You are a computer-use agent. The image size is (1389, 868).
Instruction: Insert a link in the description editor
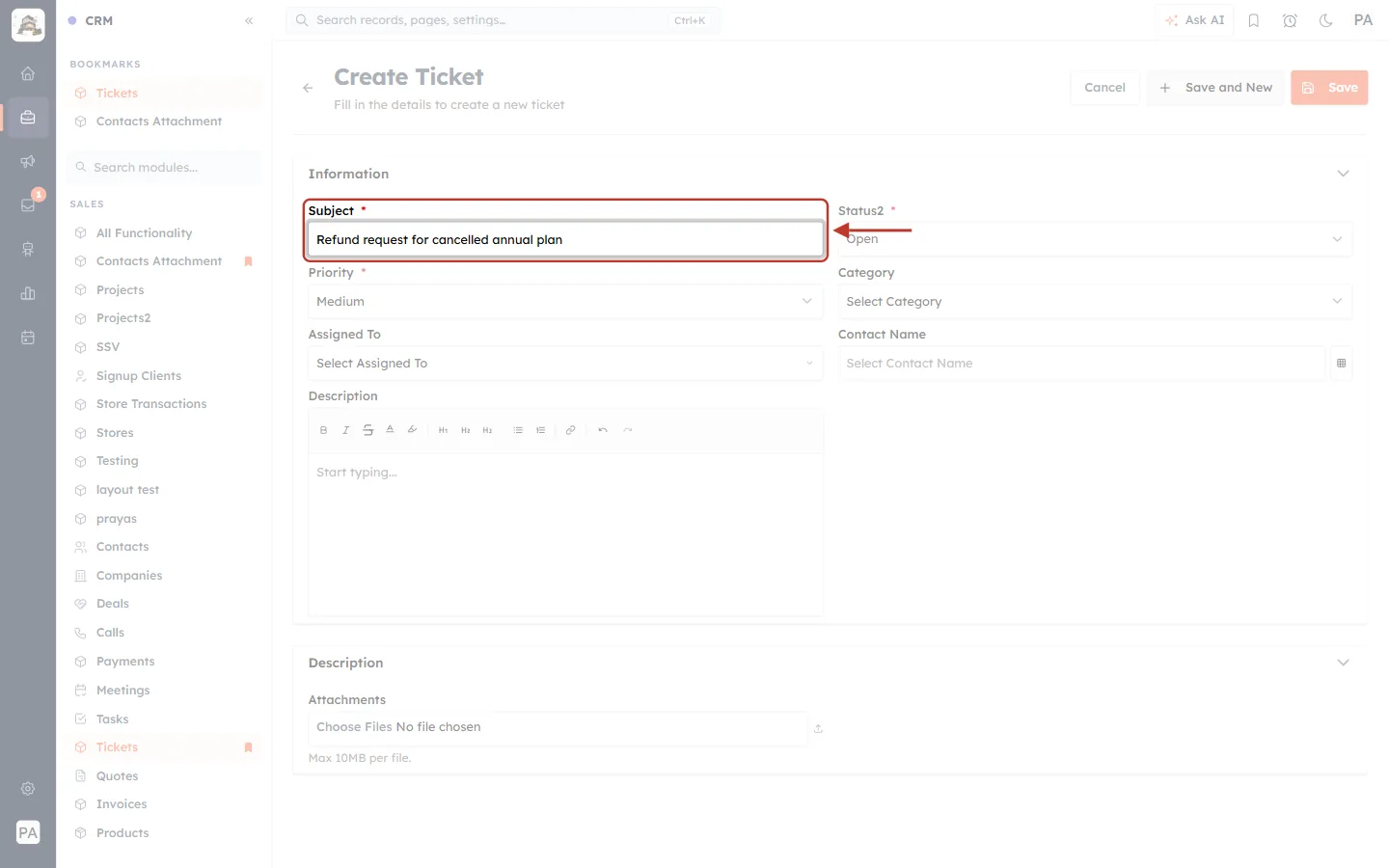(570, 430)
